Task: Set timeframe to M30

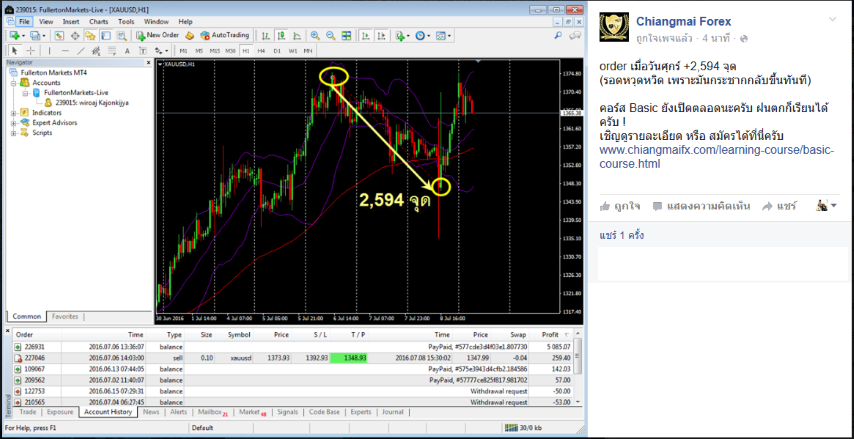Action: (x=230, y=51)
